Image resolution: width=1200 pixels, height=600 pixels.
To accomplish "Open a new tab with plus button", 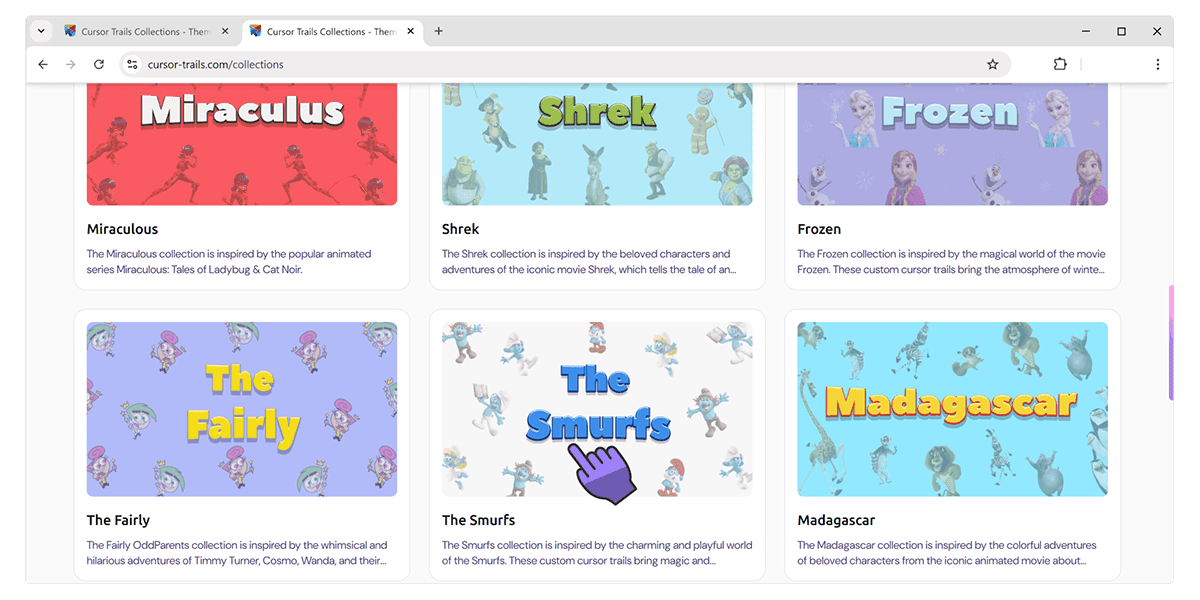I will [439, 31].
